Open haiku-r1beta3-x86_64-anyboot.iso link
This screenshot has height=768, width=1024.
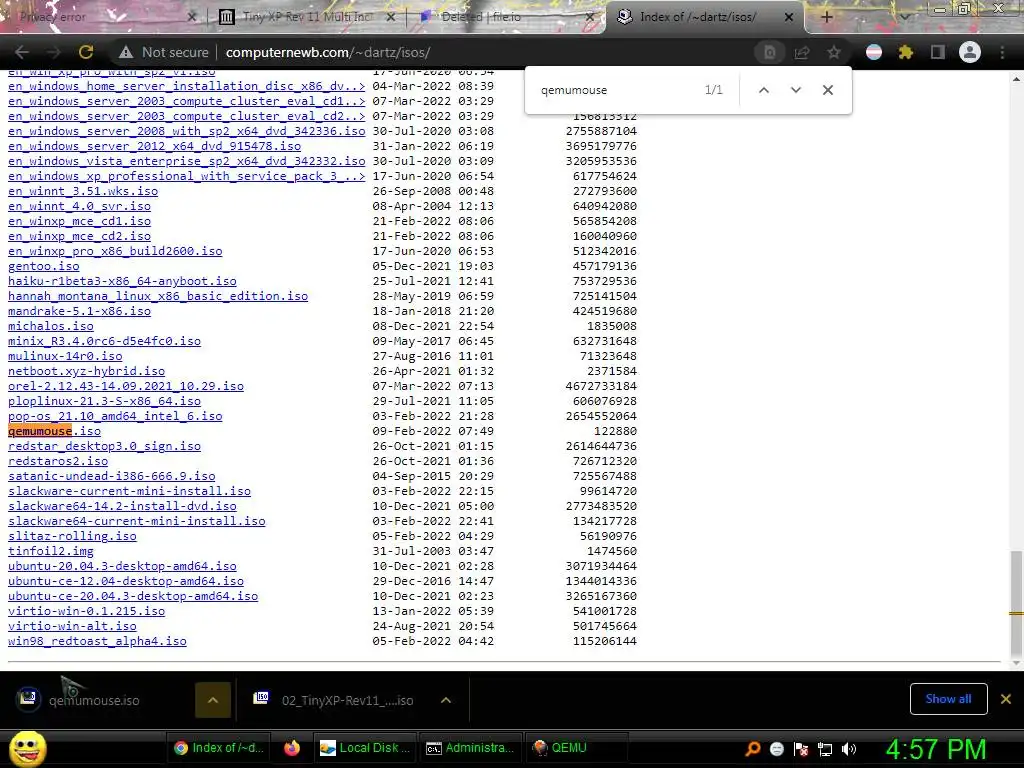point(122,281)
